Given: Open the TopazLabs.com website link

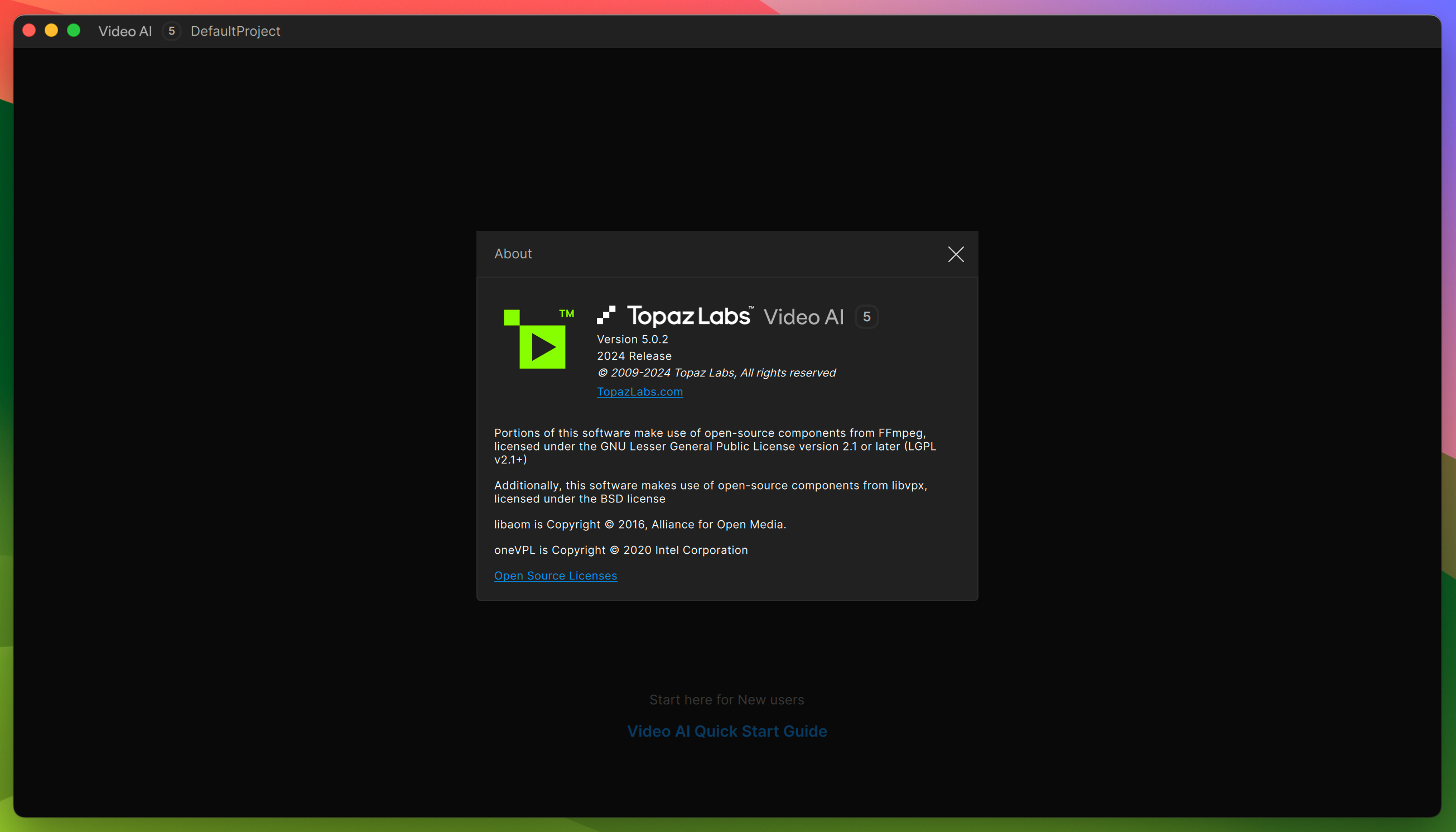Looking at the screenshot, I should pos(640,391).
